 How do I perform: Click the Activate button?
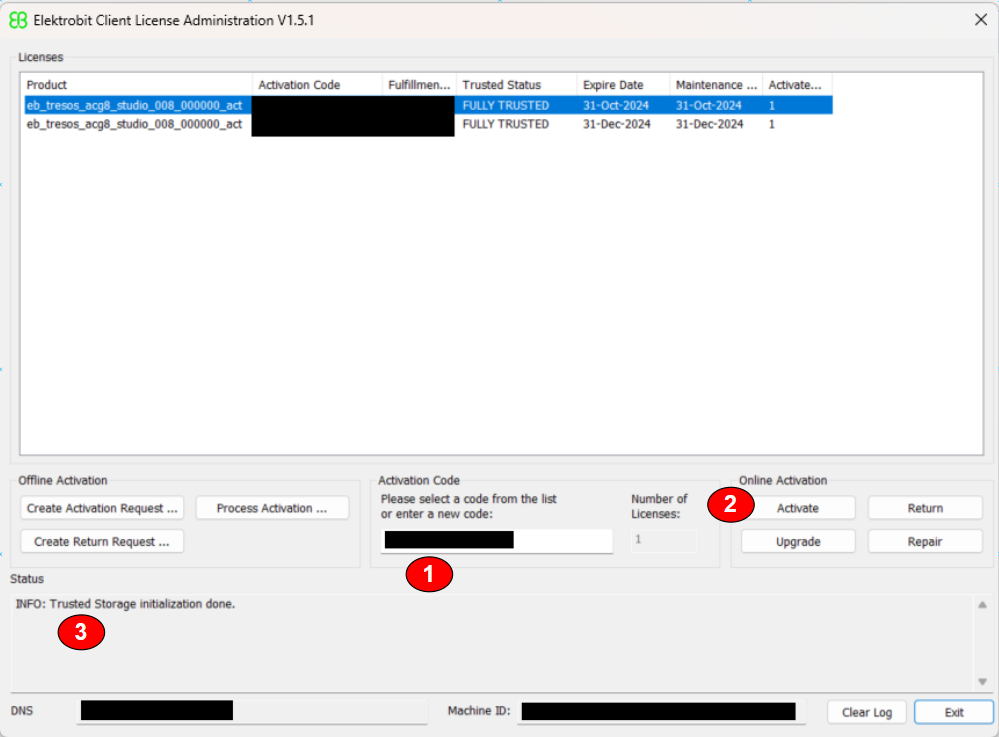point(798,508)
